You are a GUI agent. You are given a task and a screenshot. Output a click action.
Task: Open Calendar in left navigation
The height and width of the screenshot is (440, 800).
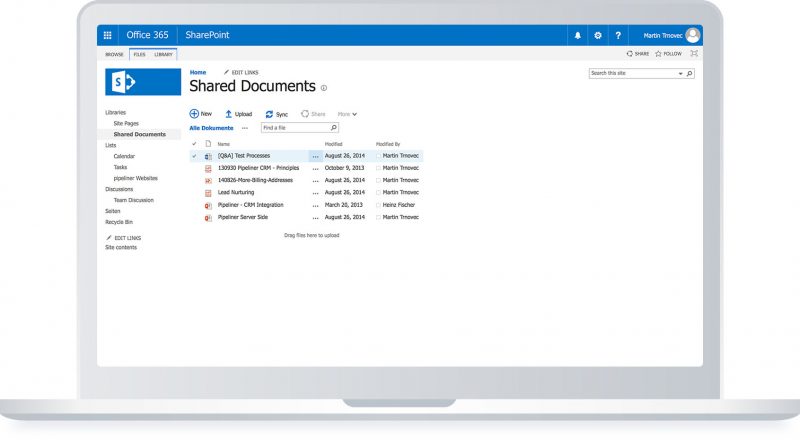[124, 156]
